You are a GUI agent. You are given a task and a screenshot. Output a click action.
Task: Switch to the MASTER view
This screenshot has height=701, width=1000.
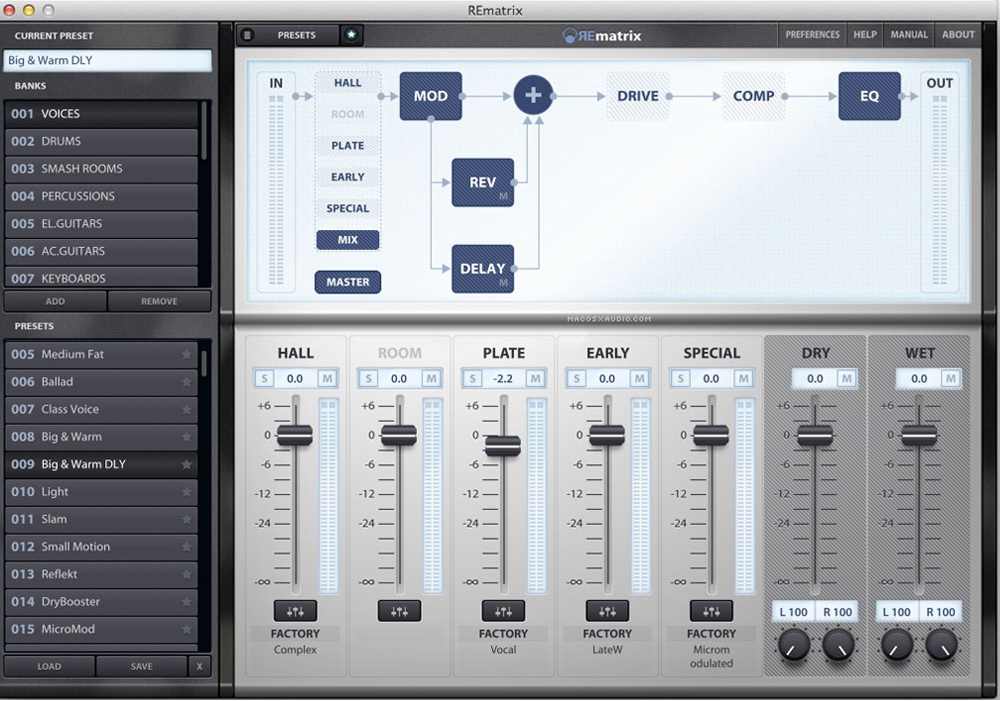[x=348, y=282]
